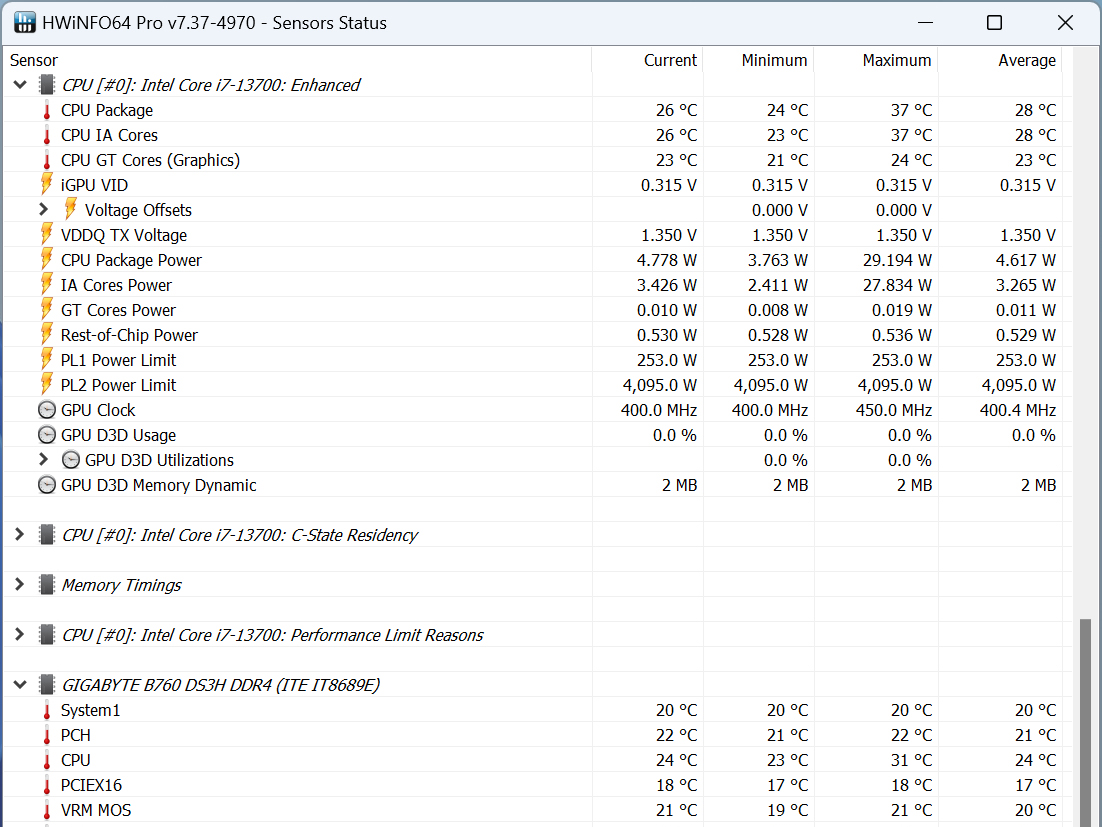Click the PL1 Power Limit lightning icon
This screenshot has height=827, width=1102.
(x=47, y=360)
